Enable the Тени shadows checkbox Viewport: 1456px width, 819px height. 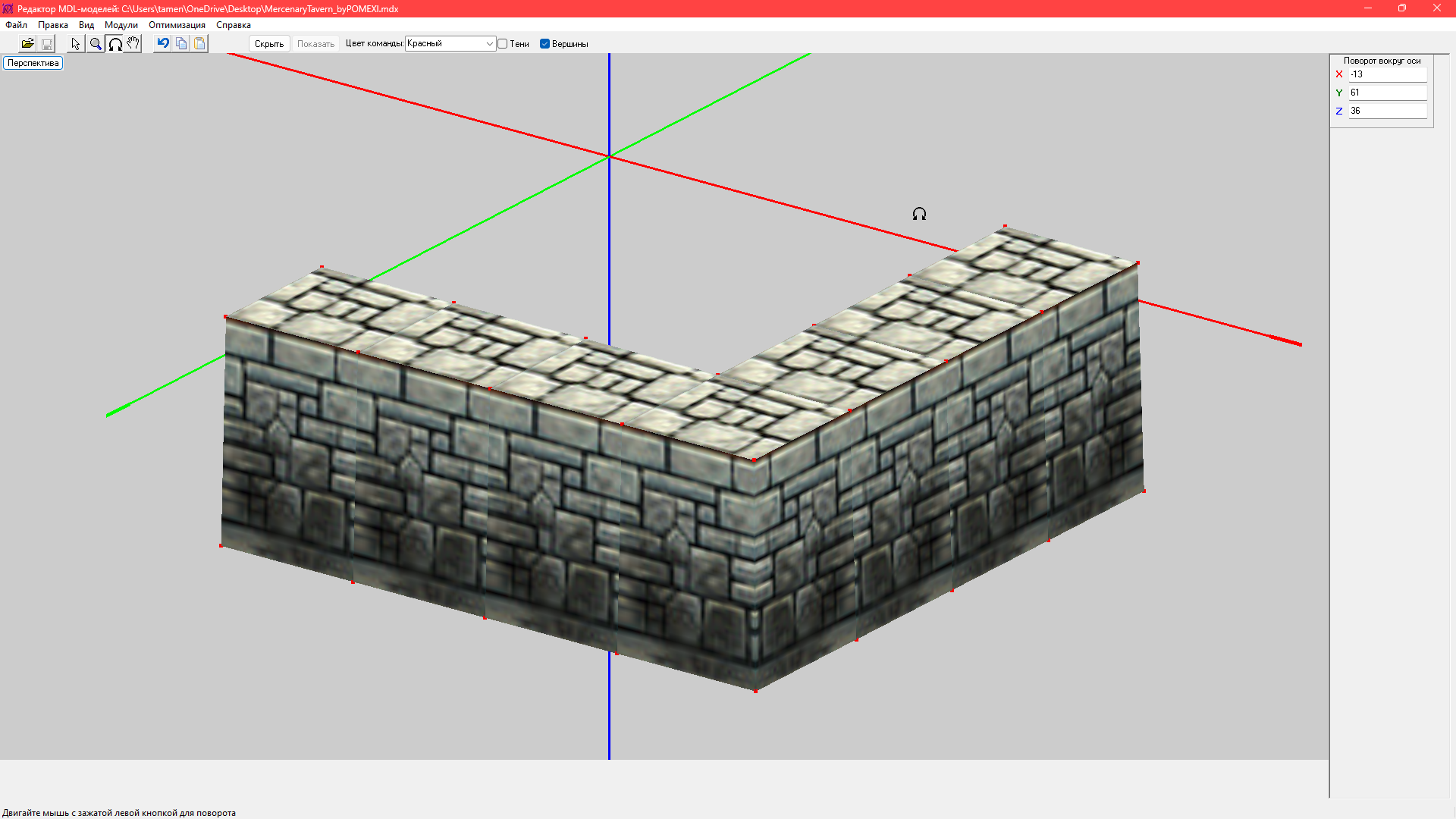503,44
